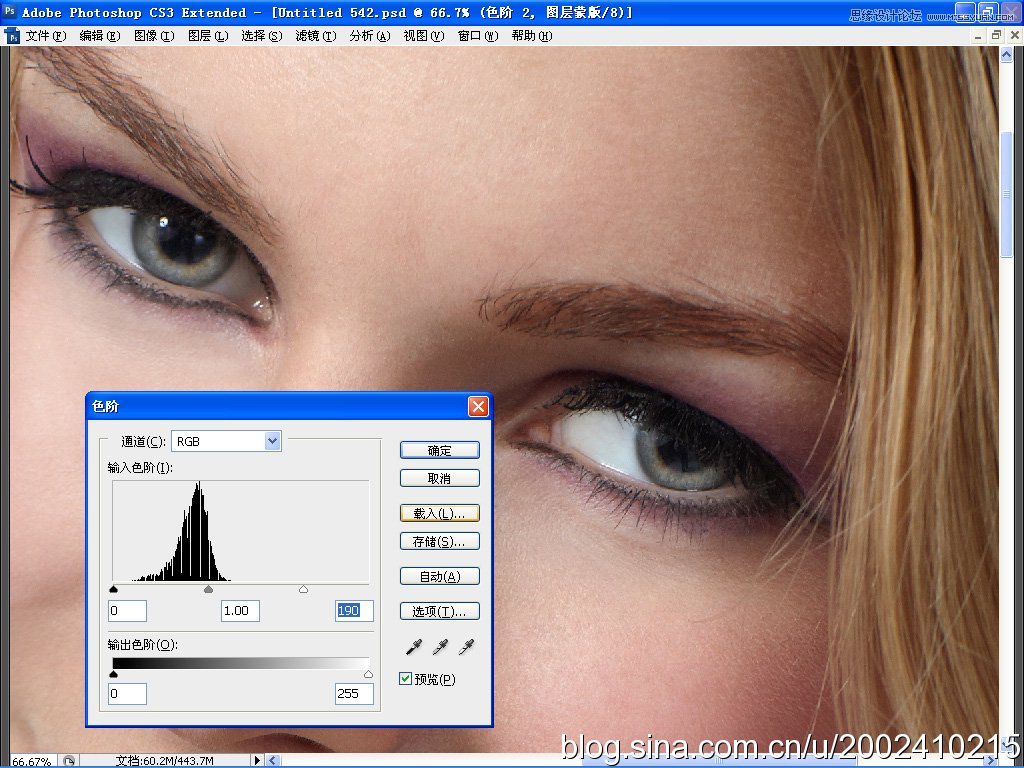This screenshot has height=768, width=1024.
Task: Click the output black level slider
Action: [114, 674]
